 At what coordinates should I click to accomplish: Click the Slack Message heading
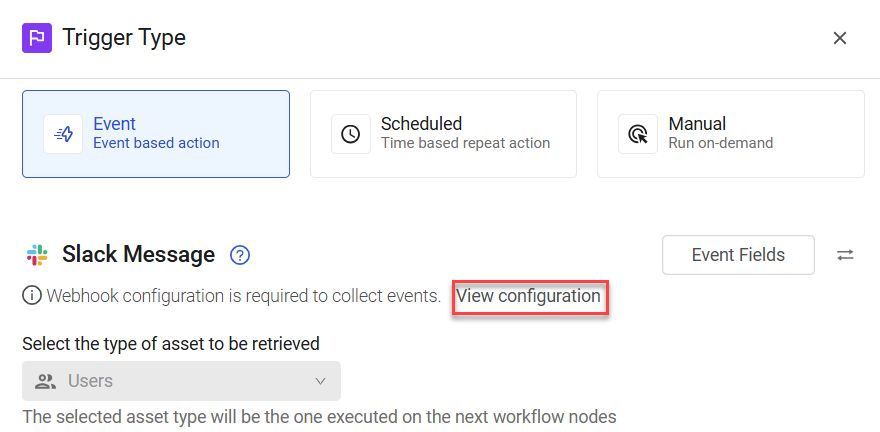tap(139, 255)
